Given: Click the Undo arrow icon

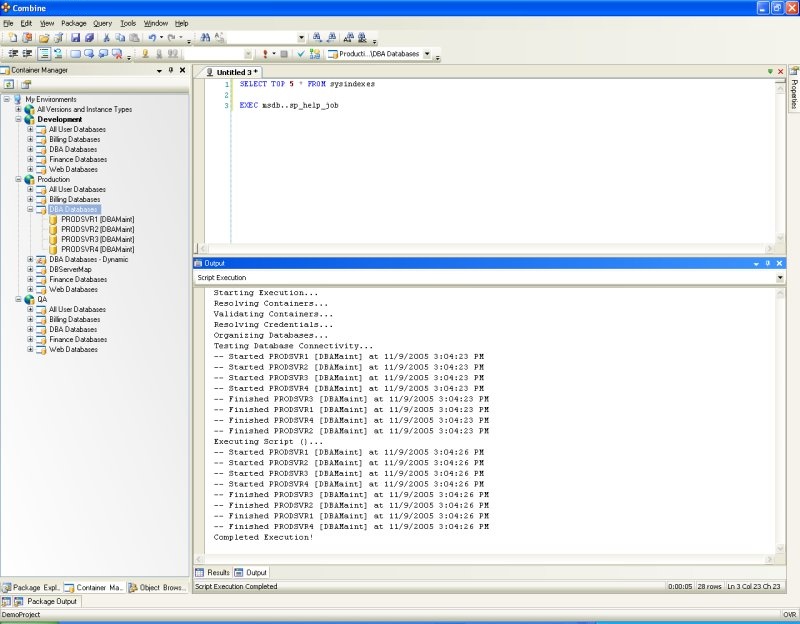Looking at the screenshot, I should (153, 38).
